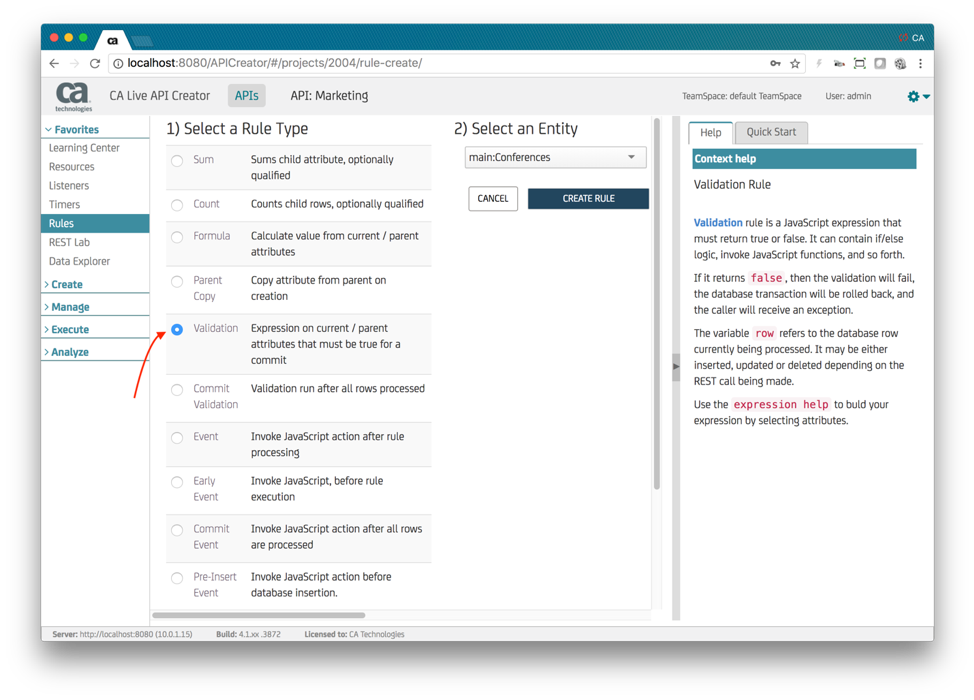
Task: Click the vertical scrollbar of rule panel
Action: (x=657, y=304)
